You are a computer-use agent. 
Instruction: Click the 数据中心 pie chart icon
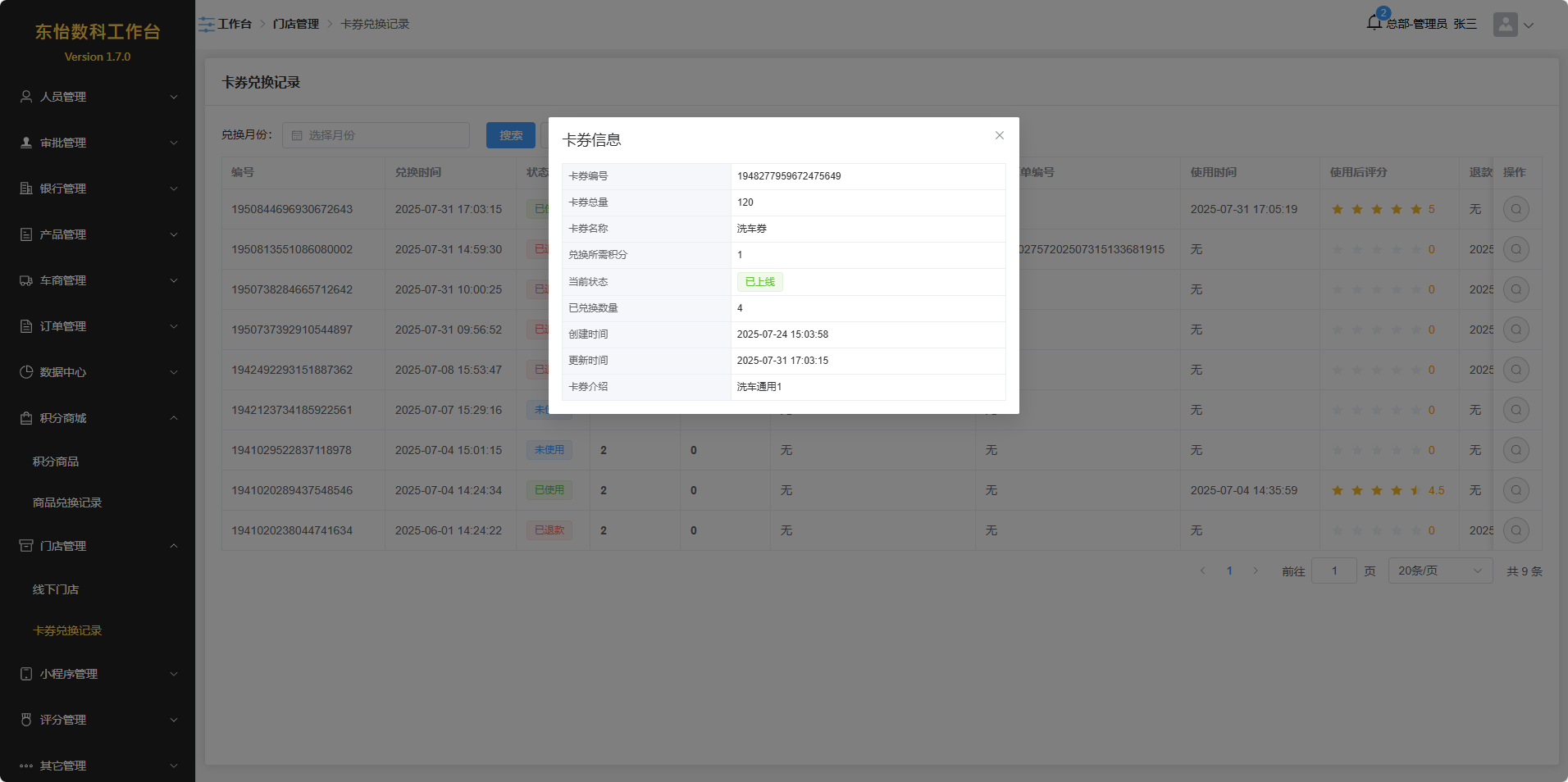pos(26,372)
